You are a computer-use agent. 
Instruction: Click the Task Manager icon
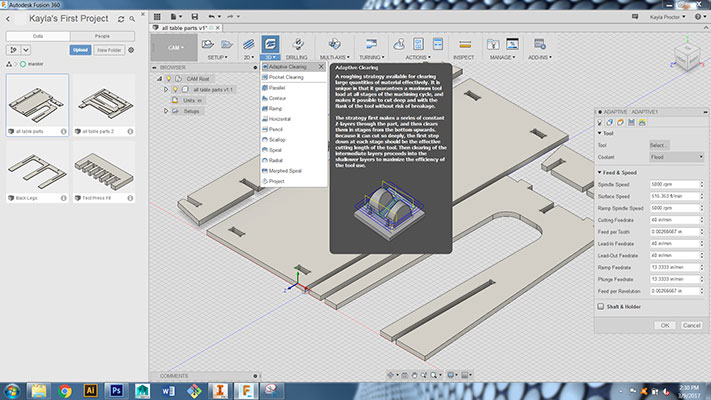(x=512, y=44)
